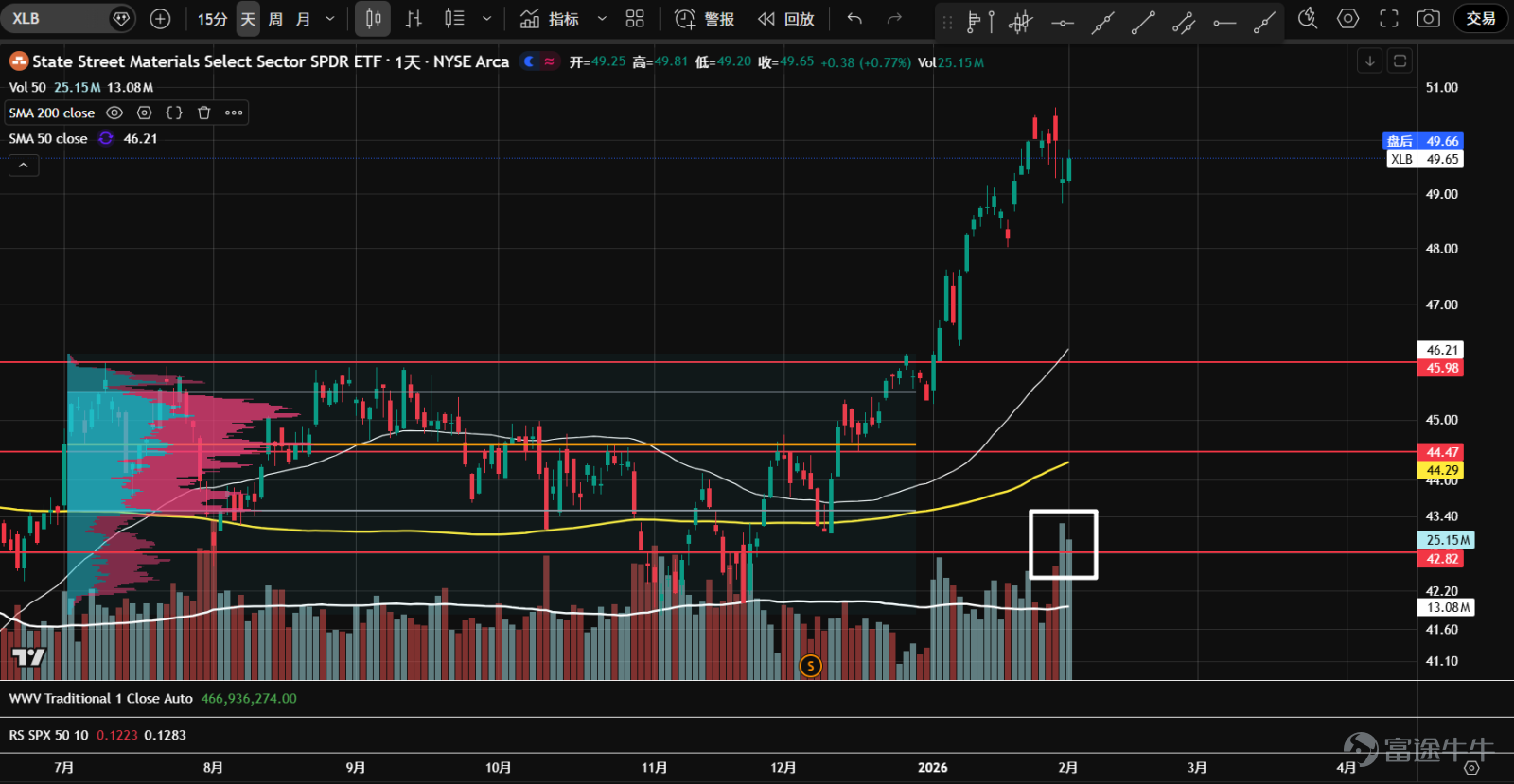Open the 交易 trade panel
Screen dimensions: 1514x784
(1481, 19)
